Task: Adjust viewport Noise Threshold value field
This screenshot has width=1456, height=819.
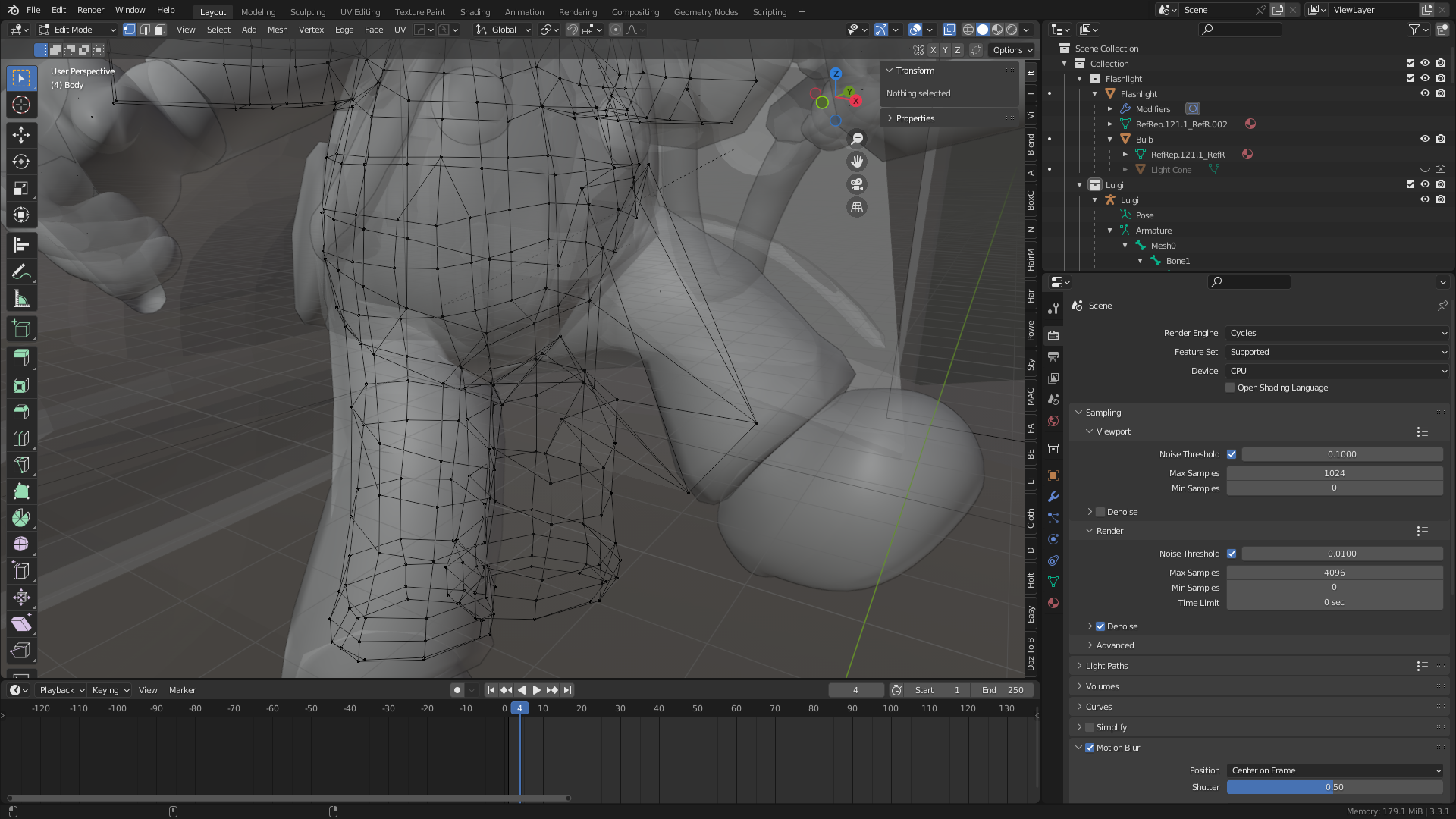Action: [1341, 454]
